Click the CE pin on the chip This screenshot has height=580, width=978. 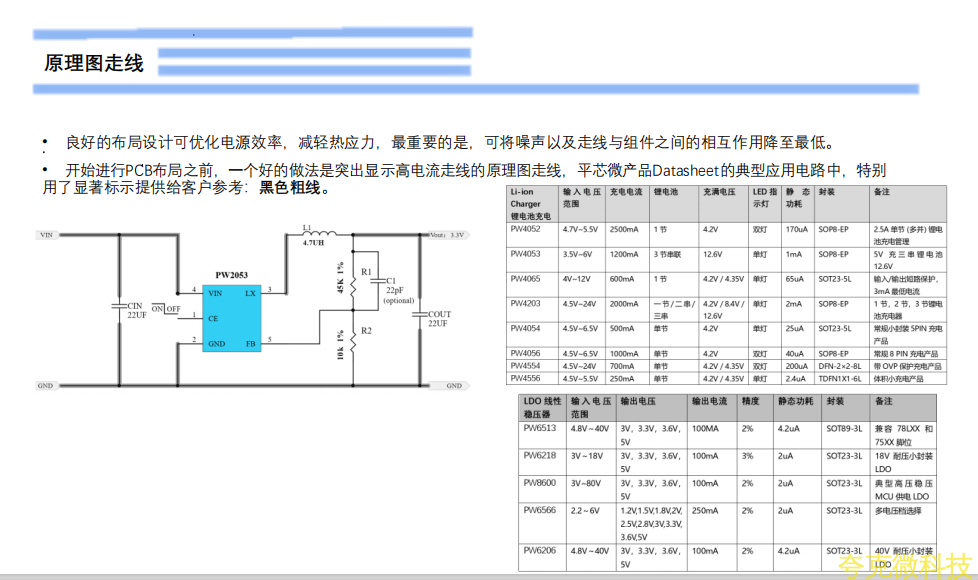213,319
